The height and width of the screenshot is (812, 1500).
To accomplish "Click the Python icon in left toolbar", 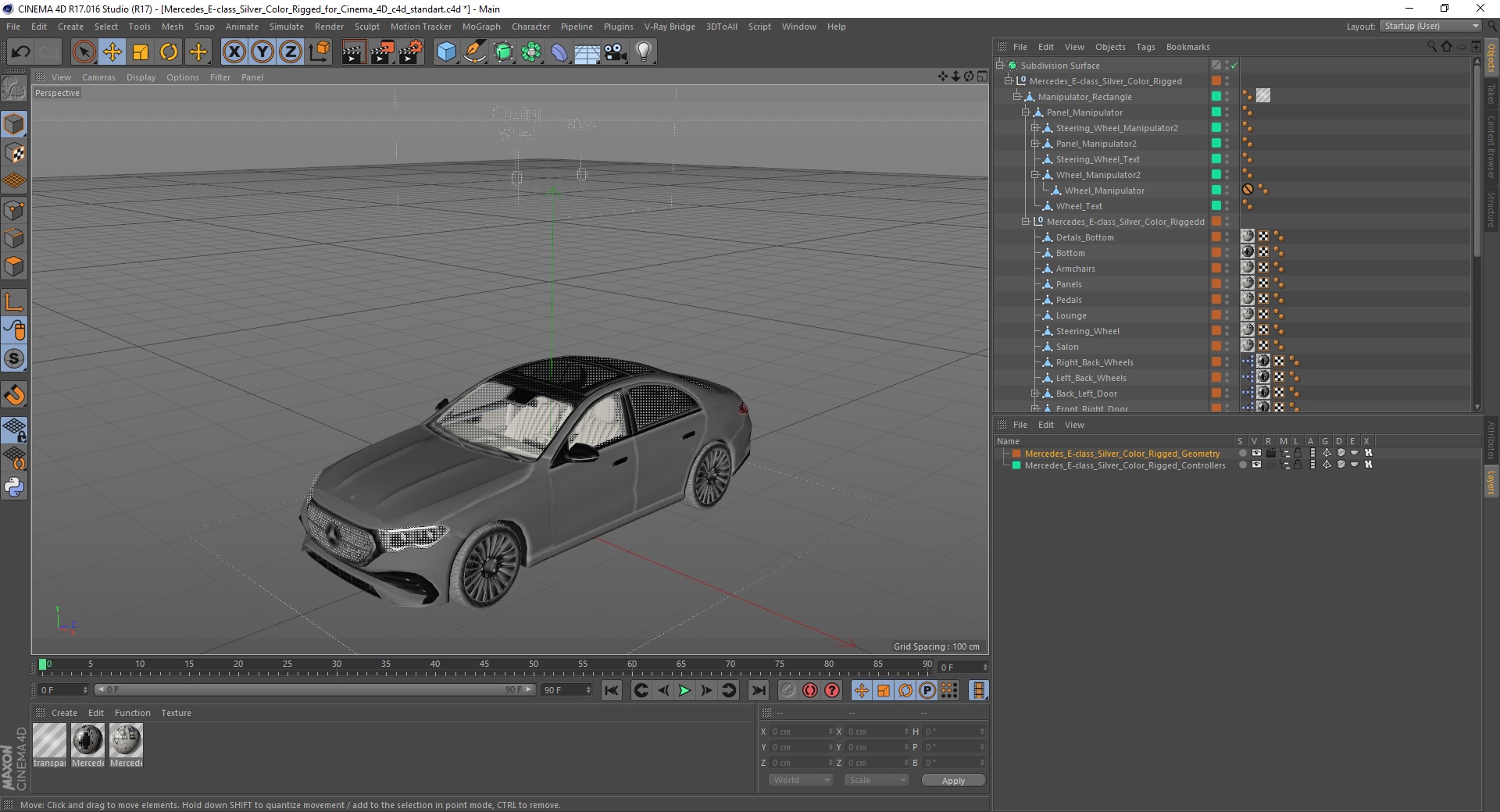I will tap(14, 487).
